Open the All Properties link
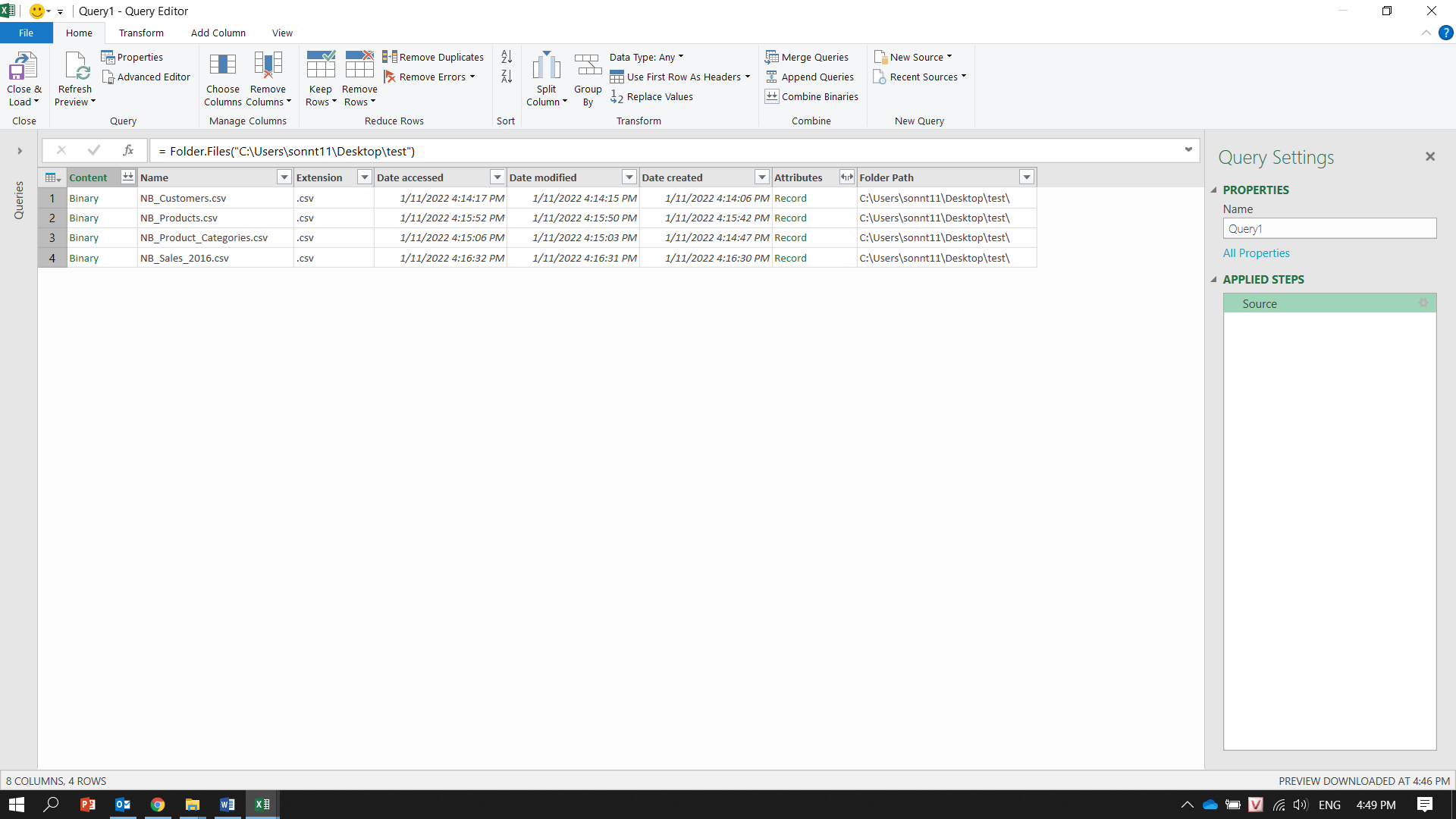The height and width of the screenshot is (819, 1456). click(x=1256, y=253)
